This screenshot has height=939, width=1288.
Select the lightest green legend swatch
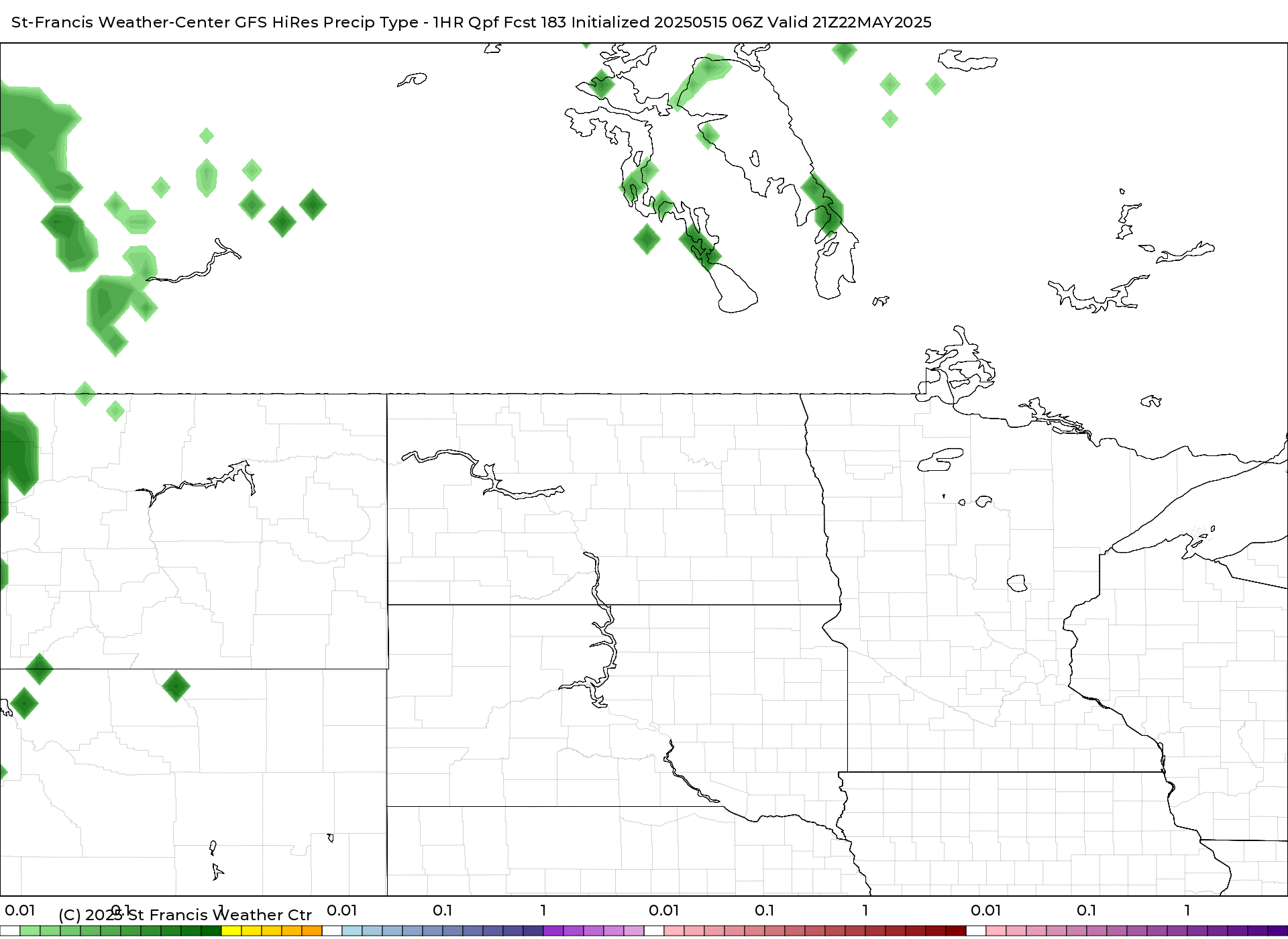[x=30, y=931]
